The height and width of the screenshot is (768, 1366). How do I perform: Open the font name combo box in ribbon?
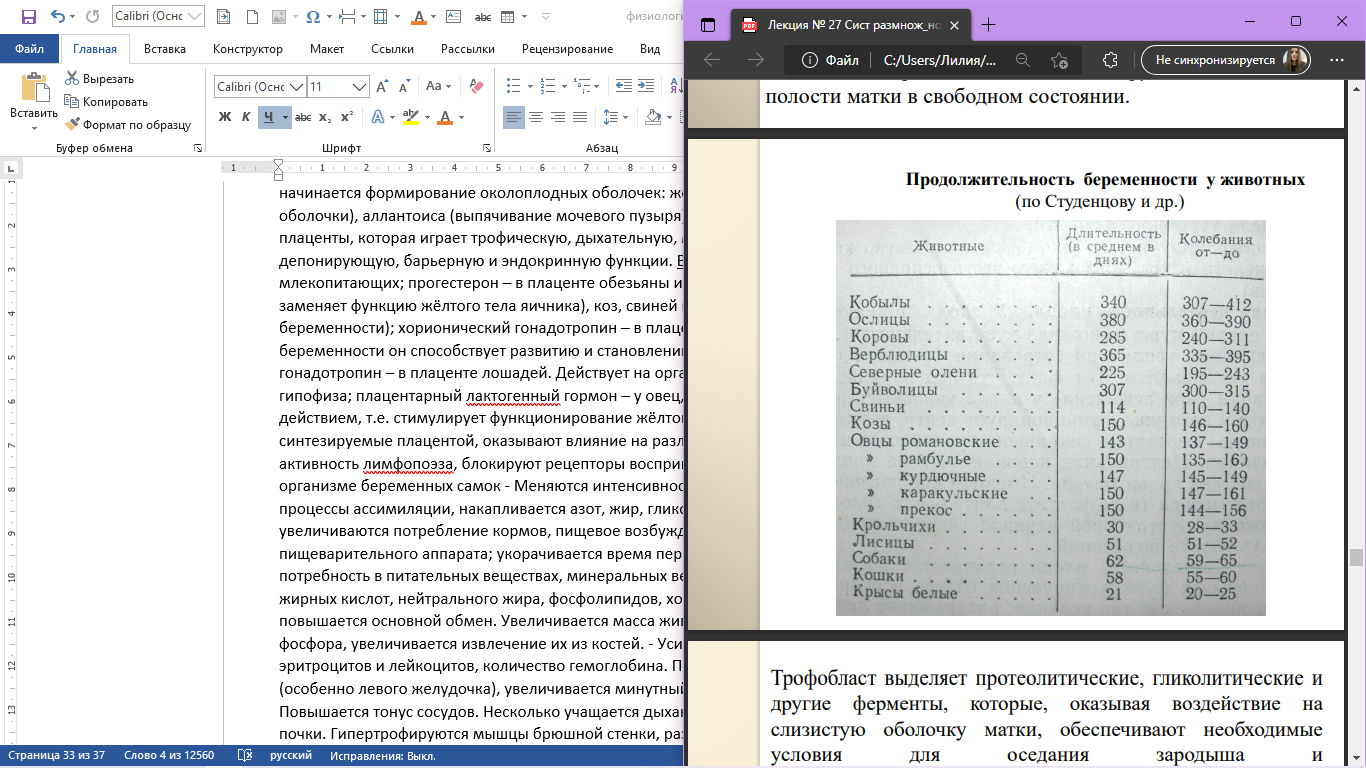coord(260,87)
